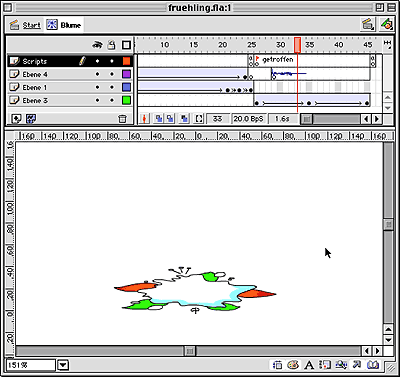Switch to the Start scene tab

pos(25,25)
